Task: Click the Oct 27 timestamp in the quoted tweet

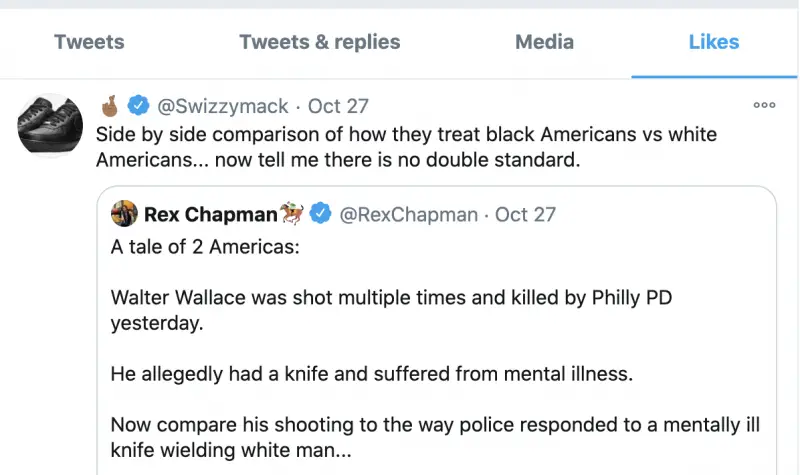Action: click(x=526, y=214)
